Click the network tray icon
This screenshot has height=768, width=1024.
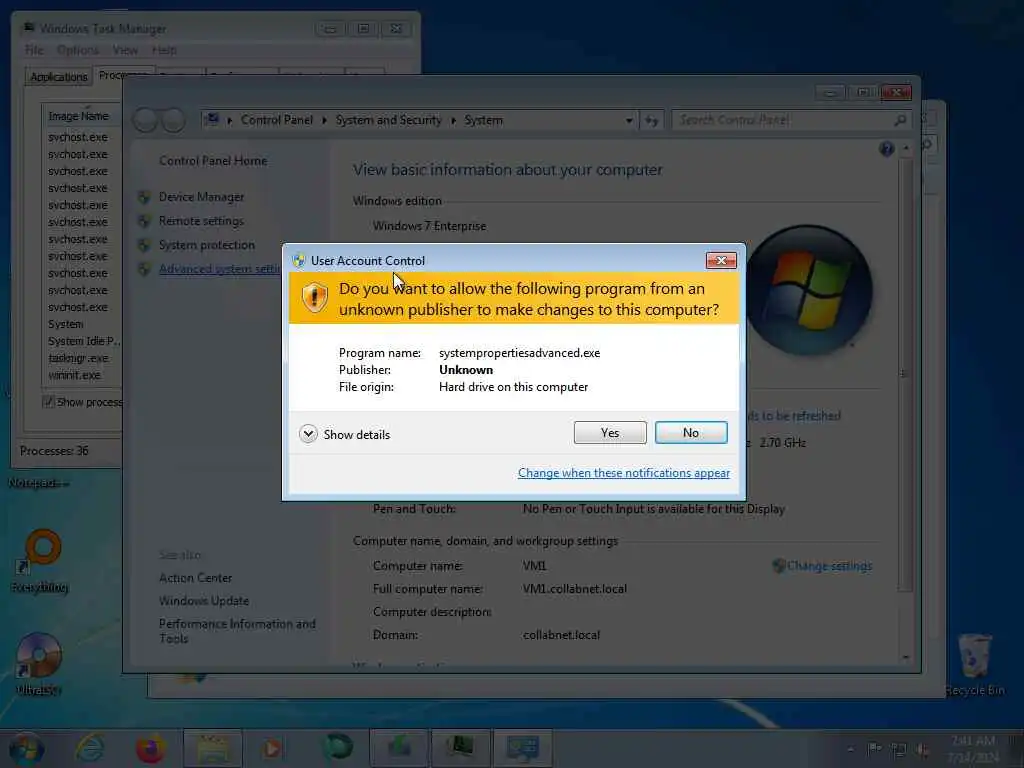click(899, 750)
